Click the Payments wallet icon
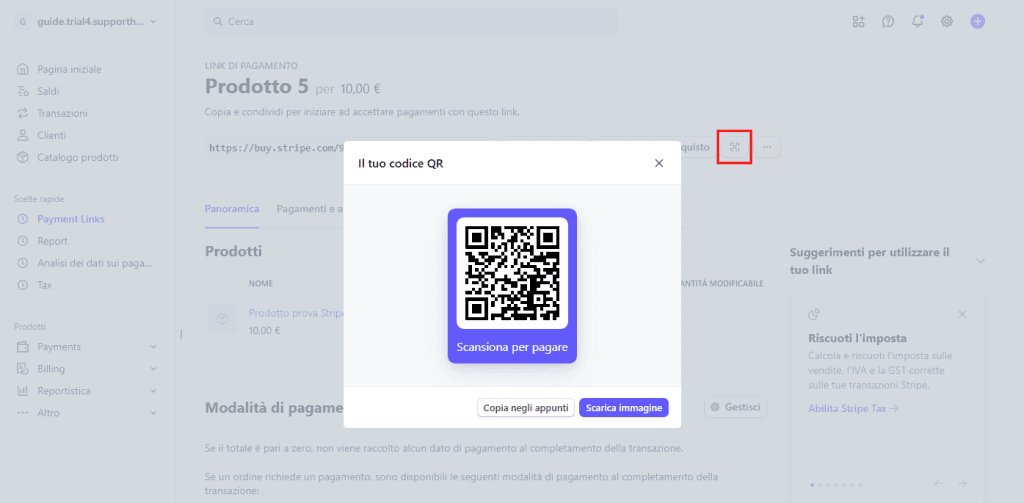The image size is (1024, 503). (x=23, y=347)
